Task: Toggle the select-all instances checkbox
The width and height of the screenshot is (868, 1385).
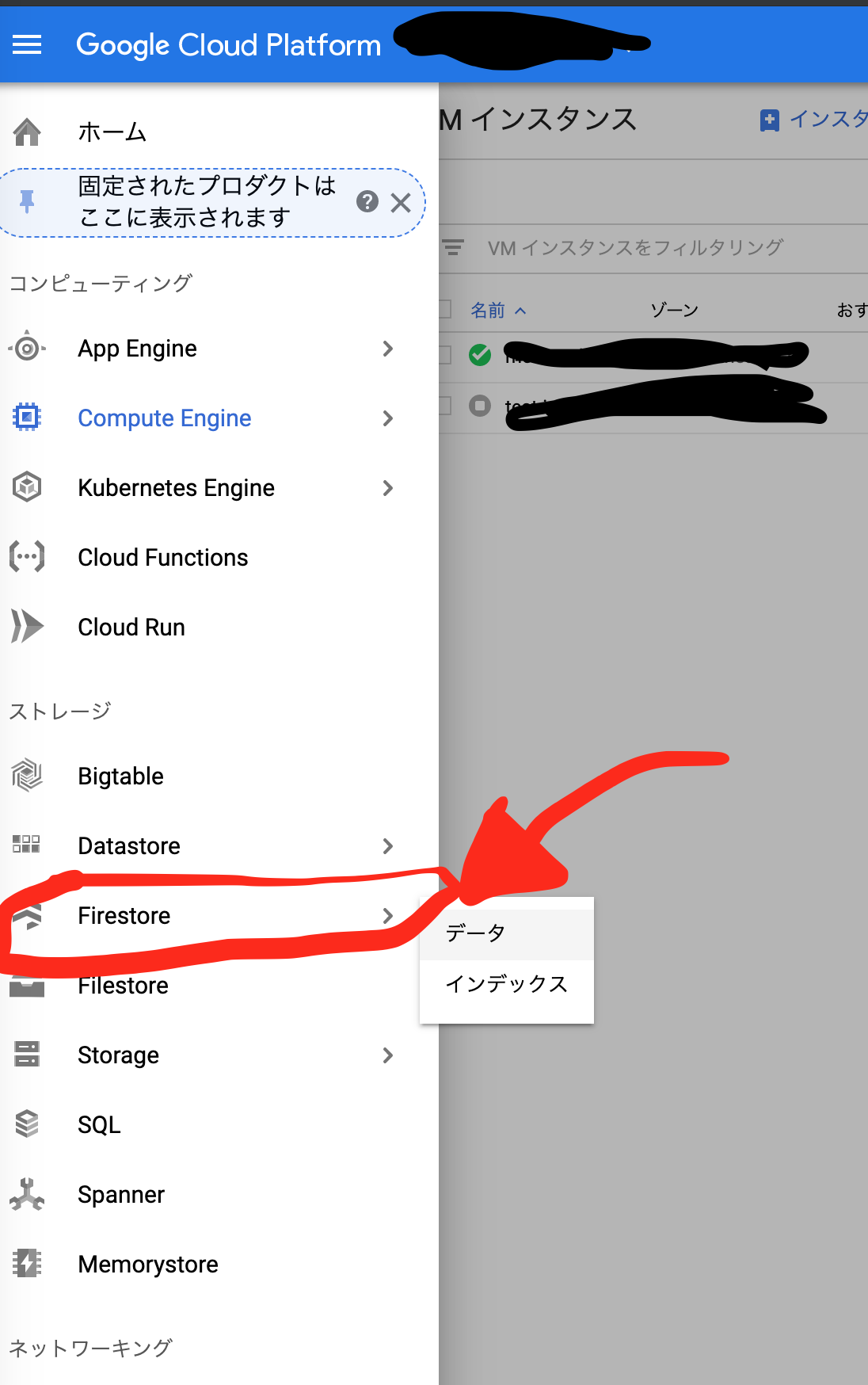Action: [445, 309]
